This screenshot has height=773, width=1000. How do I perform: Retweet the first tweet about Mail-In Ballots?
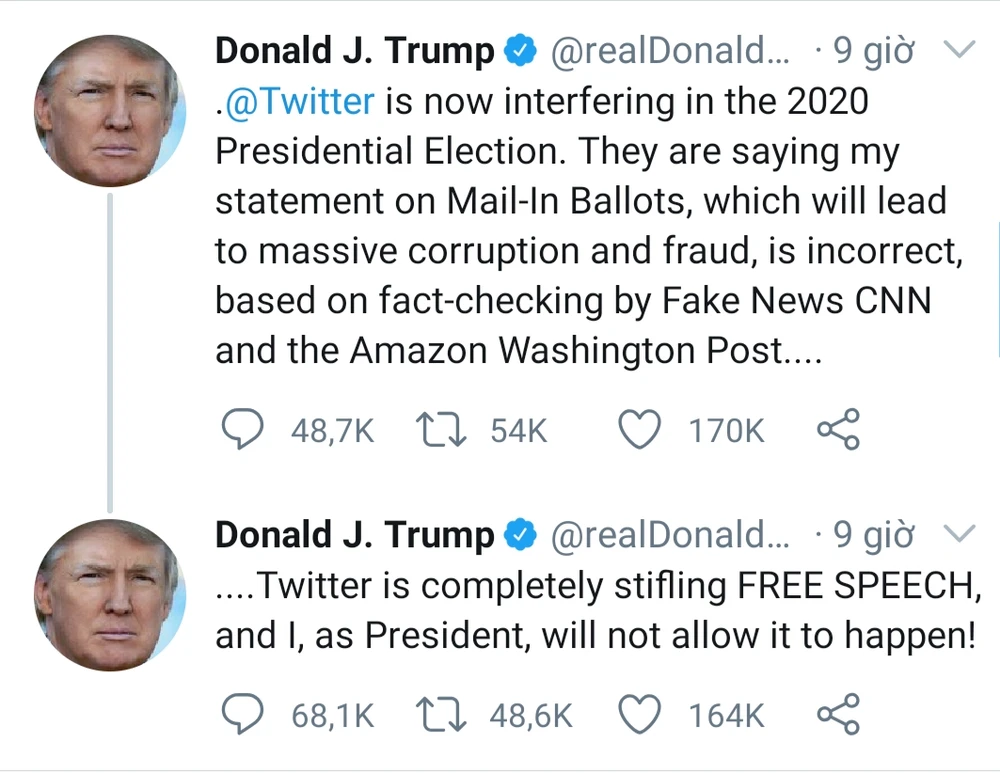pyautogui.click(x=442, y=431)
